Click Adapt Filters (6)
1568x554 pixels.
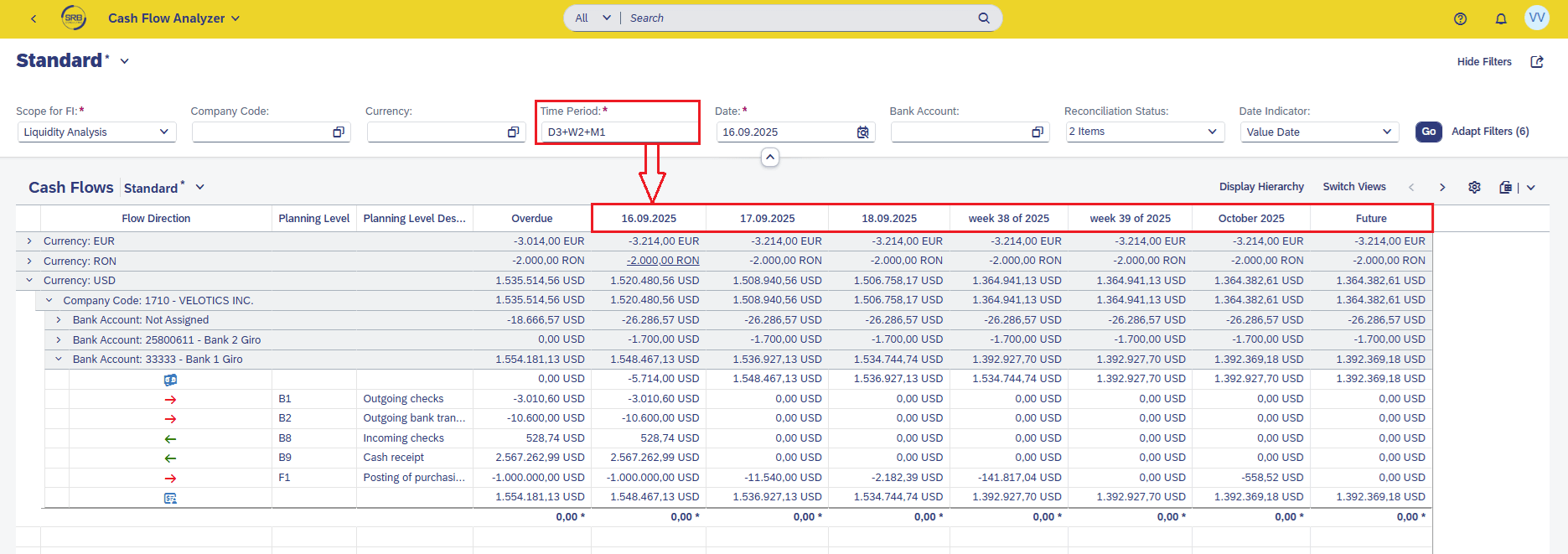pyautogui.click(x=1490, y=132)
